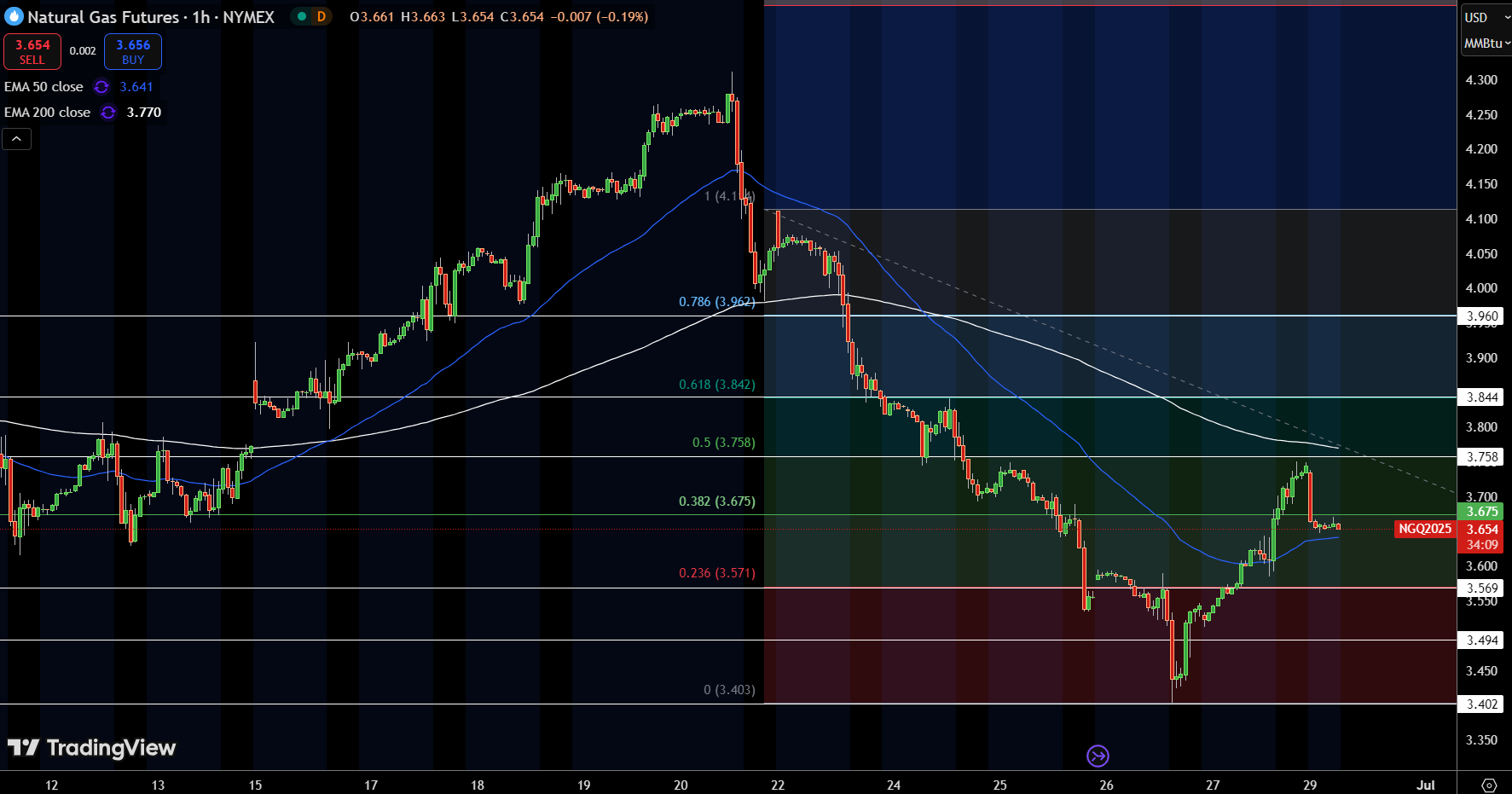Image resolution: width=1512 pixels, height=794 pixels.
Task: Select the Fibonacci 0.786 (3.962) level label
Action: 716,302
